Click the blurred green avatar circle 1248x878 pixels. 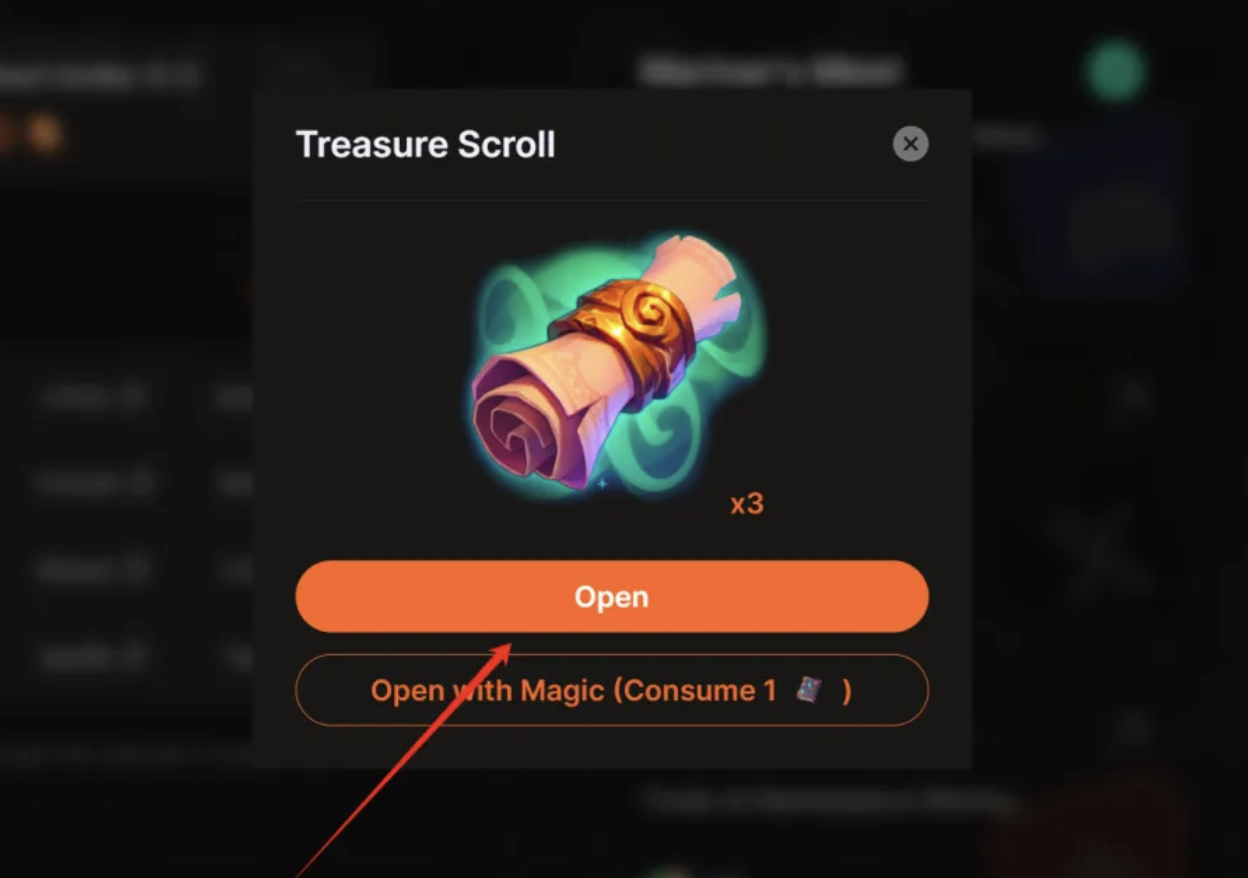[1116, 70]
